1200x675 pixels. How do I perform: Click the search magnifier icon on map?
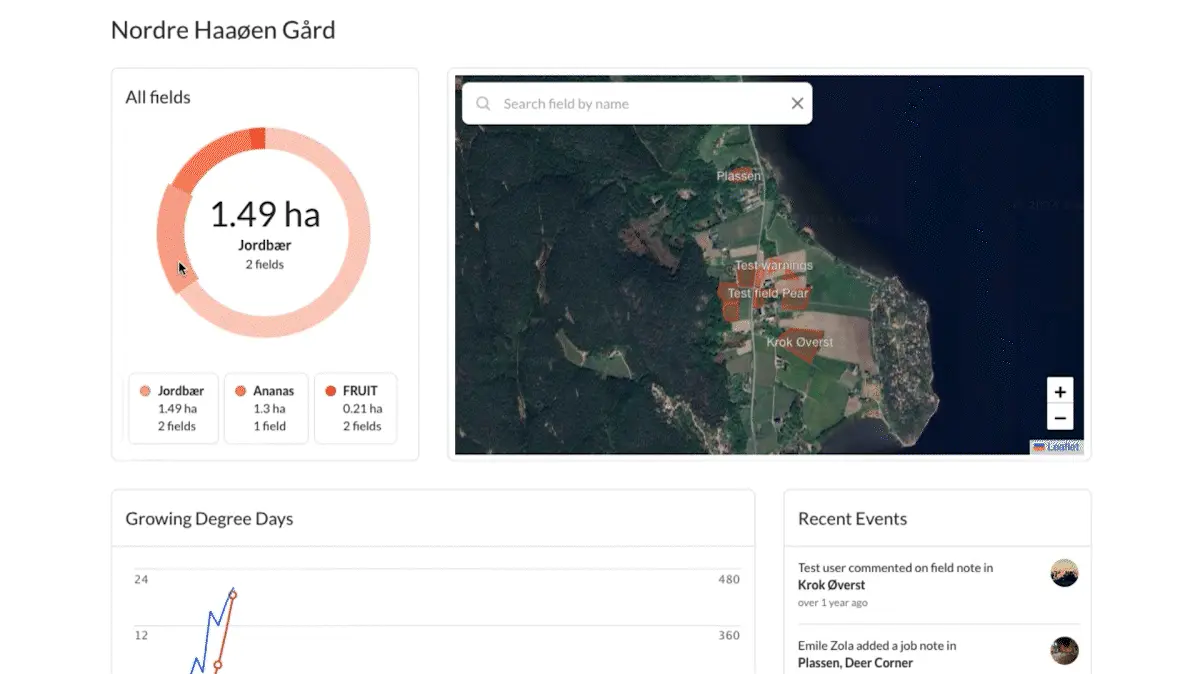483,104
